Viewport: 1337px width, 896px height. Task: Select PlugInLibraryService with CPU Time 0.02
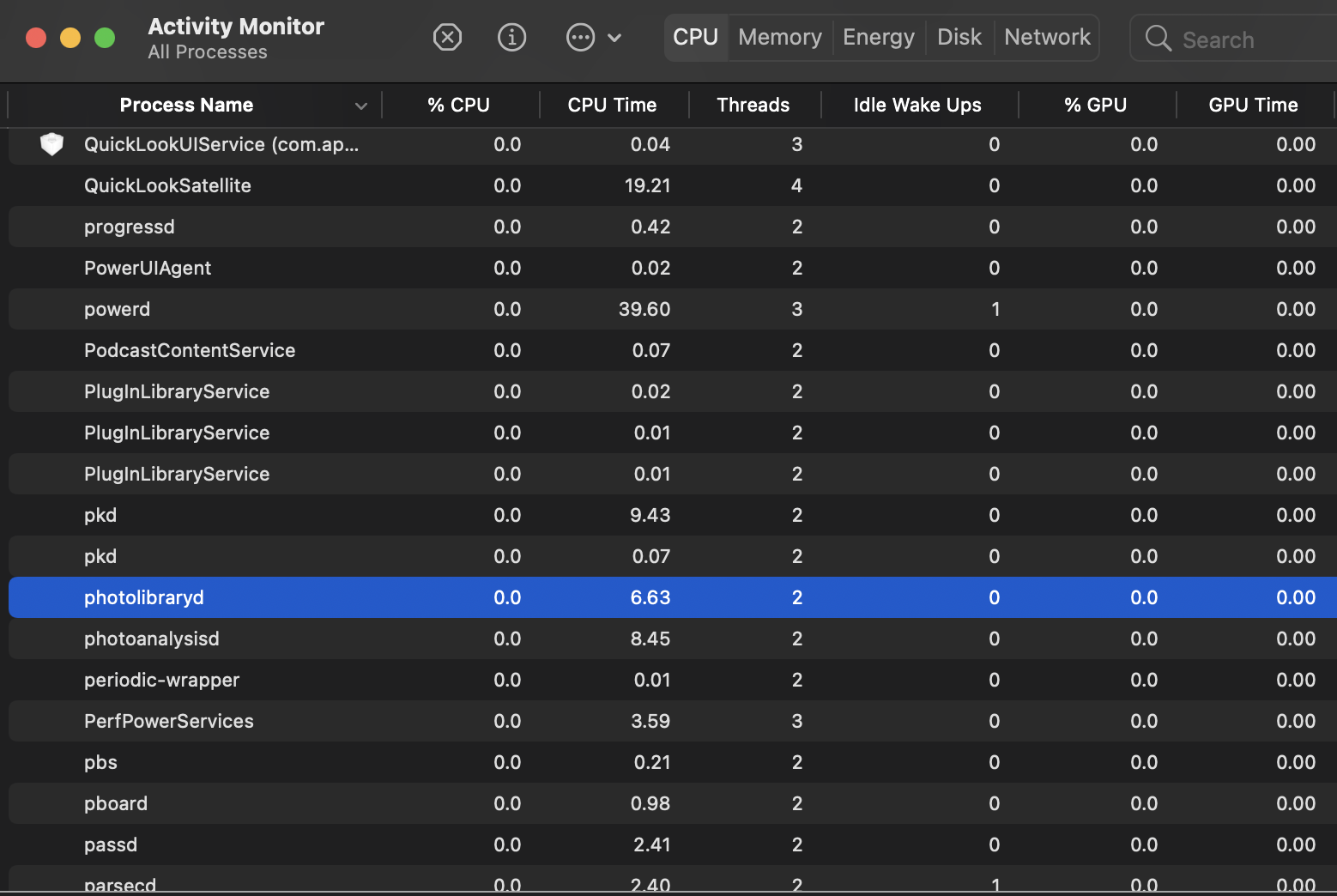(673, 391)
